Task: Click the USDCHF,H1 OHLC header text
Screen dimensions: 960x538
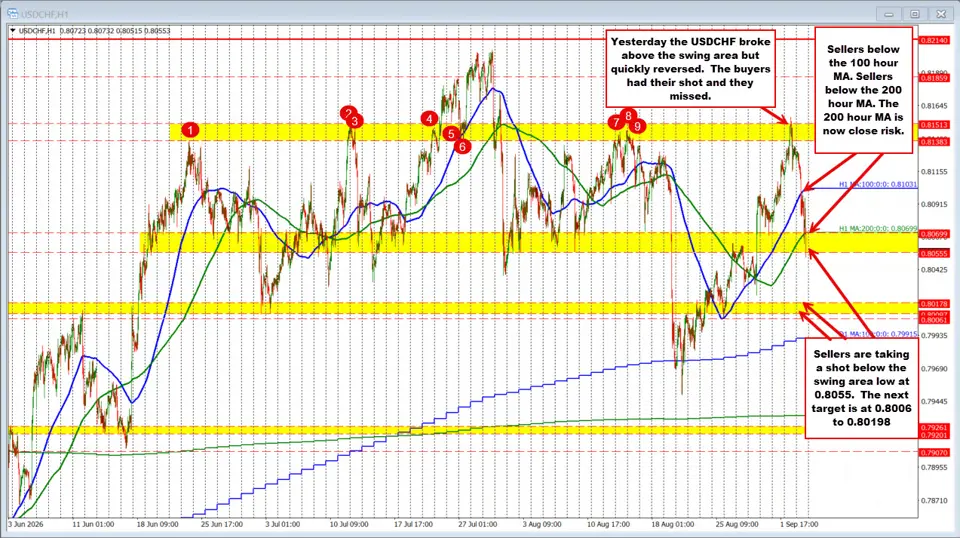Action: click(95, 31)
